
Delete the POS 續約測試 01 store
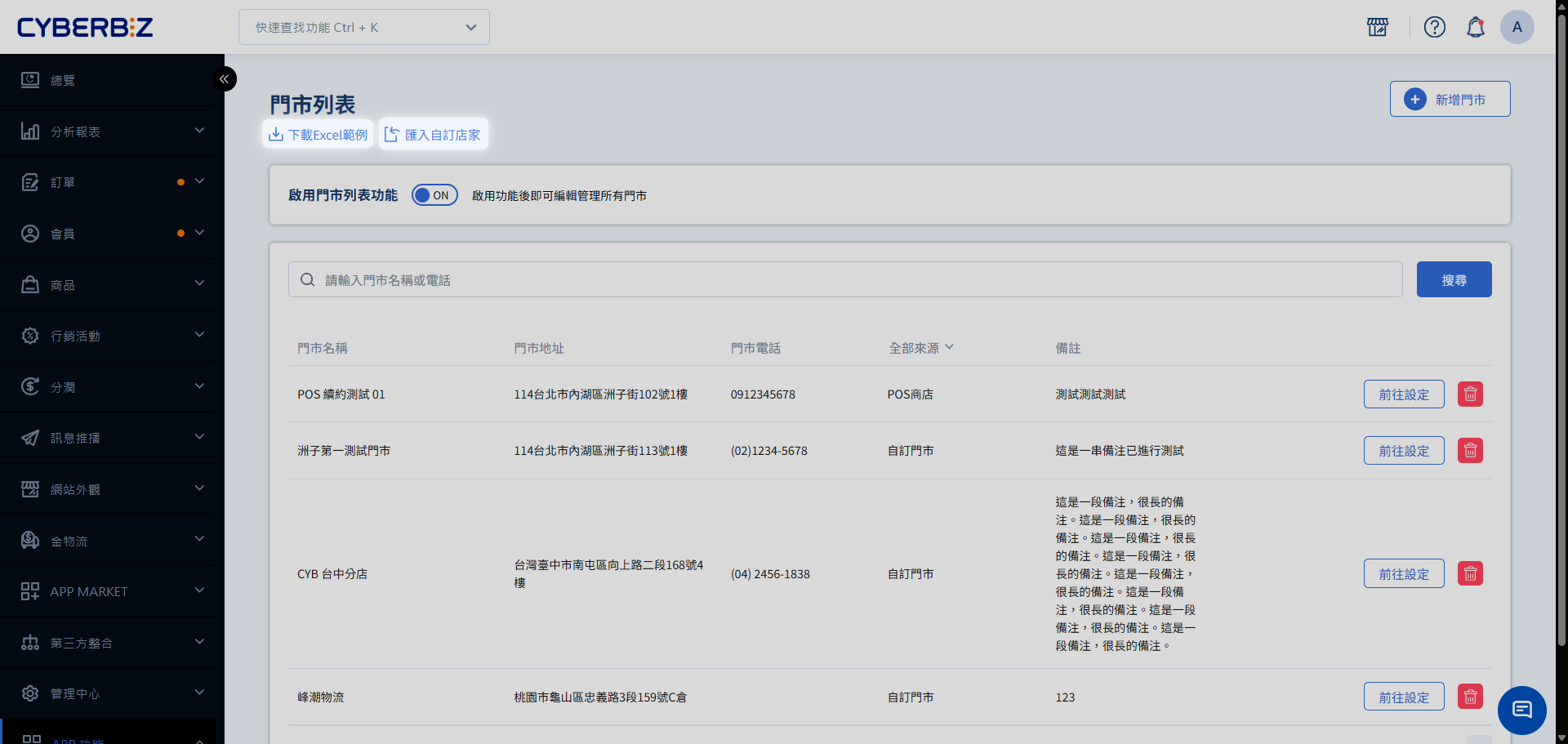click(x=1470, y=394)
